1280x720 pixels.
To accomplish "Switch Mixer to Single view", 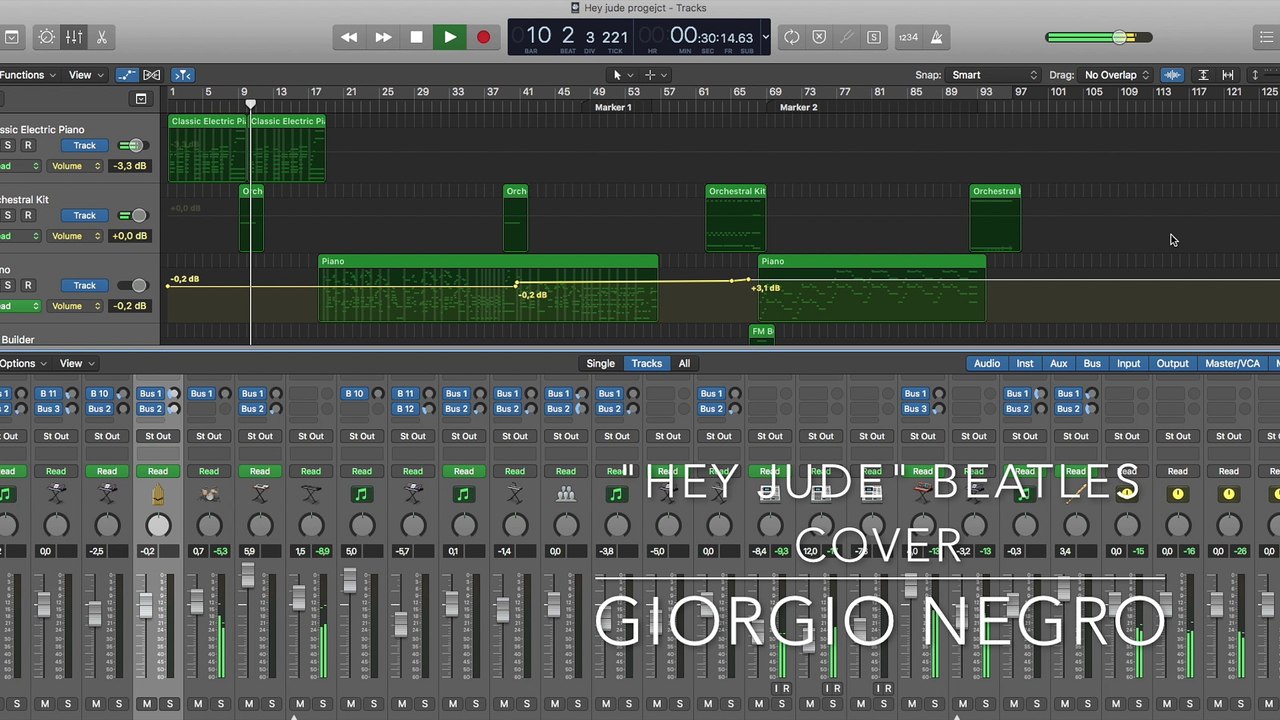I will (x=600, y=364).
